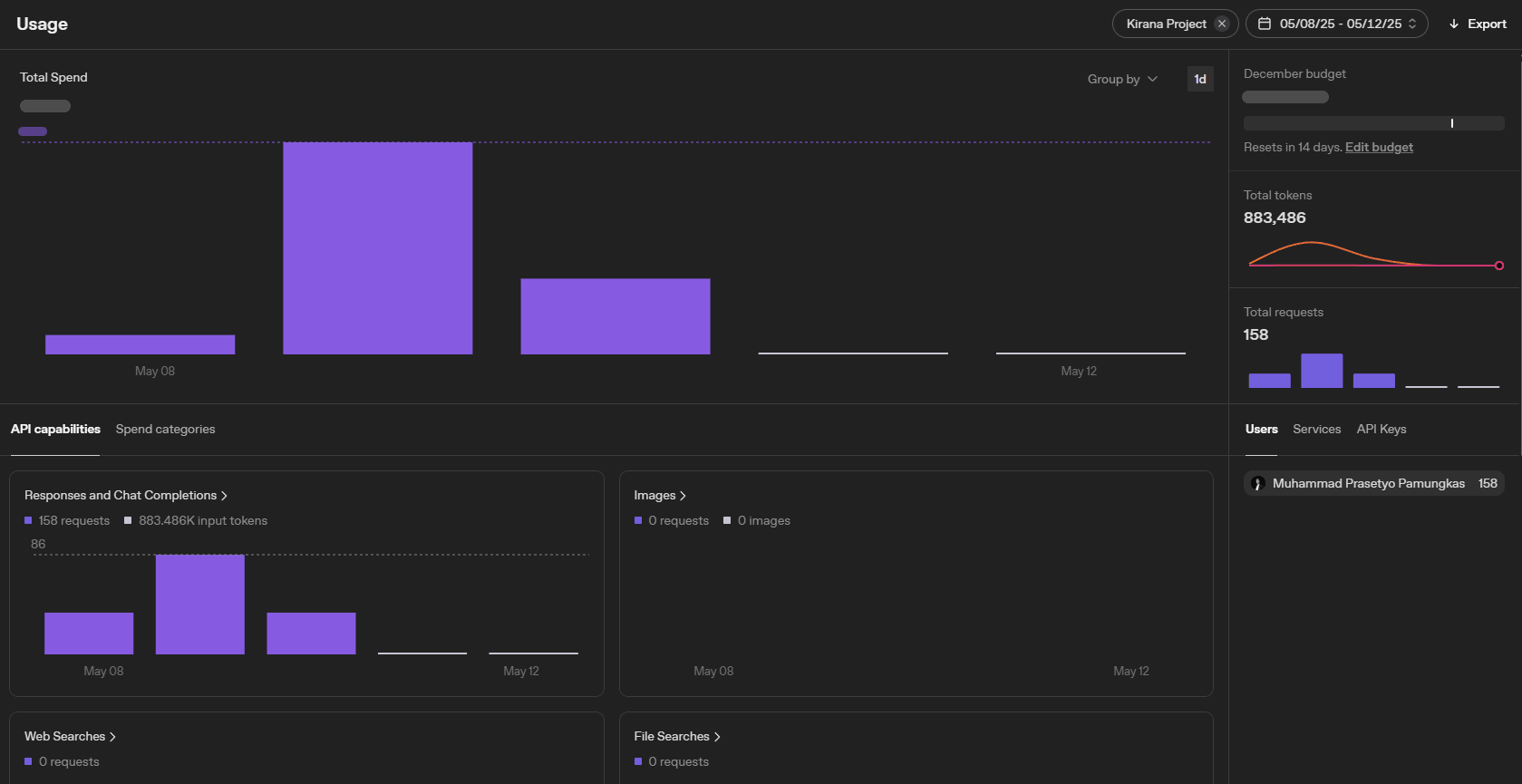This screenshot has height=784, width=1522.
Task: Select the 1d interval button
Action: (1200, 79)
